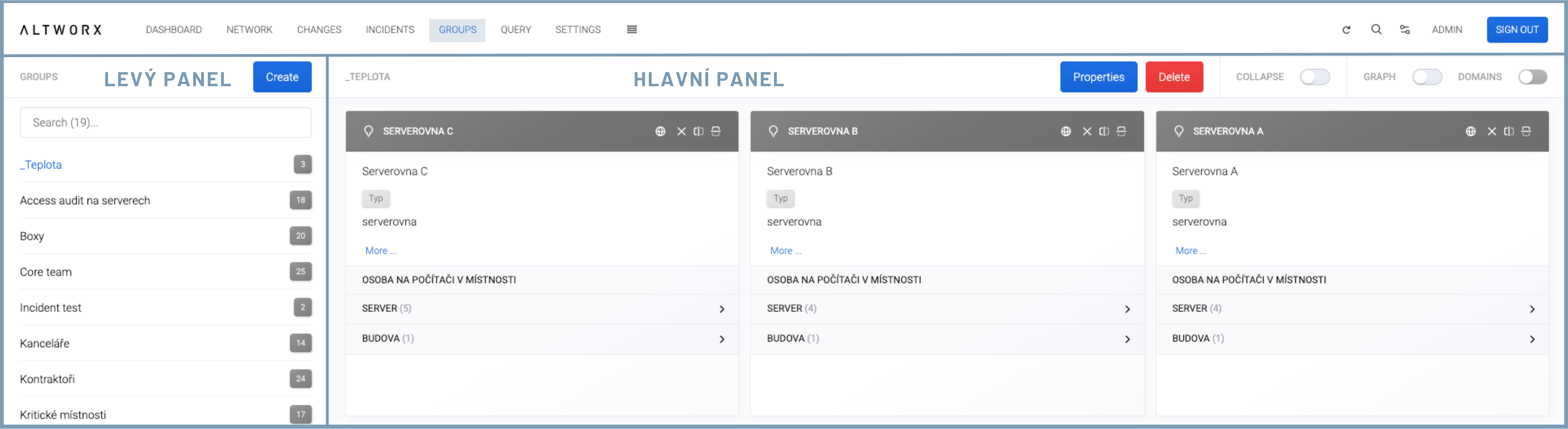The image size is (1568, 429).
Task: Click the stacked rows icon on Serverovna C
Action: 716,131
